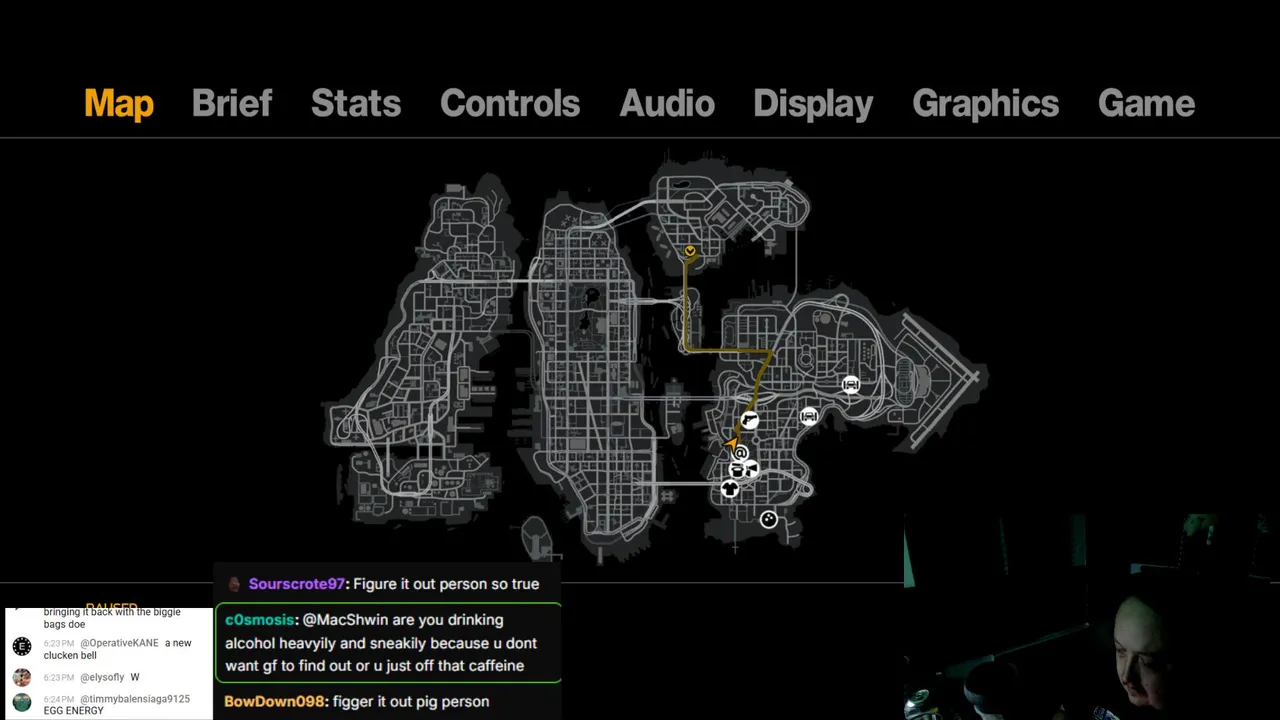
Task: Open the Controls menu tab
Action: pos(509,103)
